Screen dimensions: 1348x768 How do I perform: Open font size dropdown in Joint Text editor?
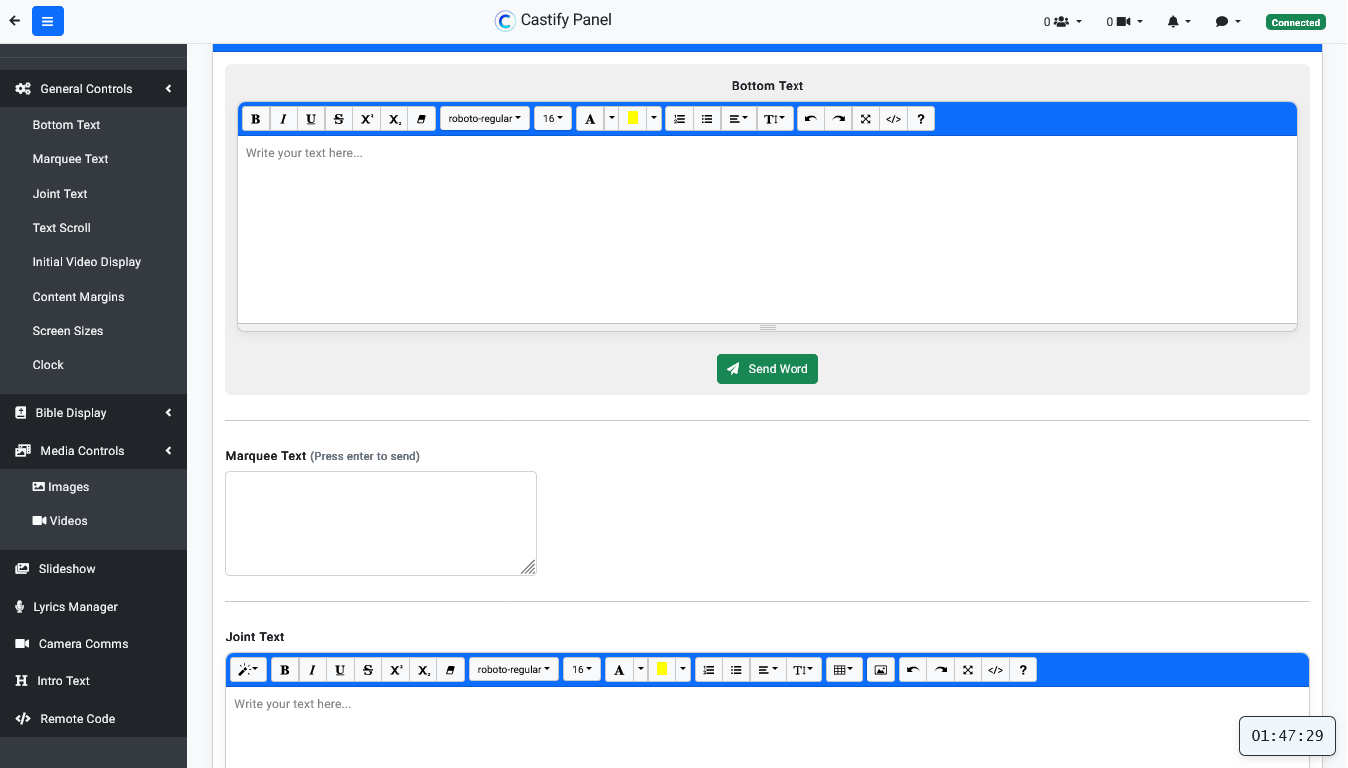582,670
